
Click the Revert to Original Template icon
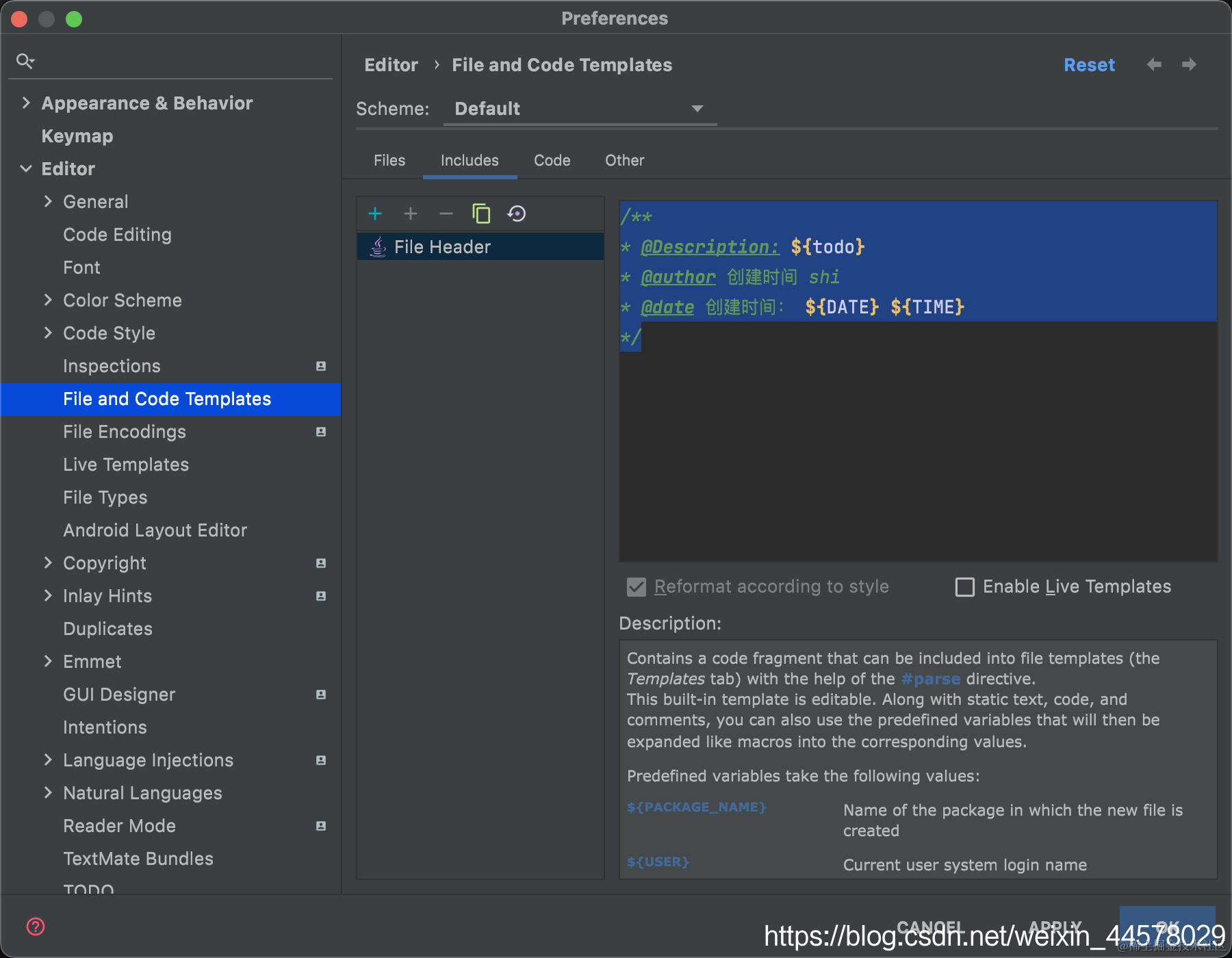pos(517,213)
